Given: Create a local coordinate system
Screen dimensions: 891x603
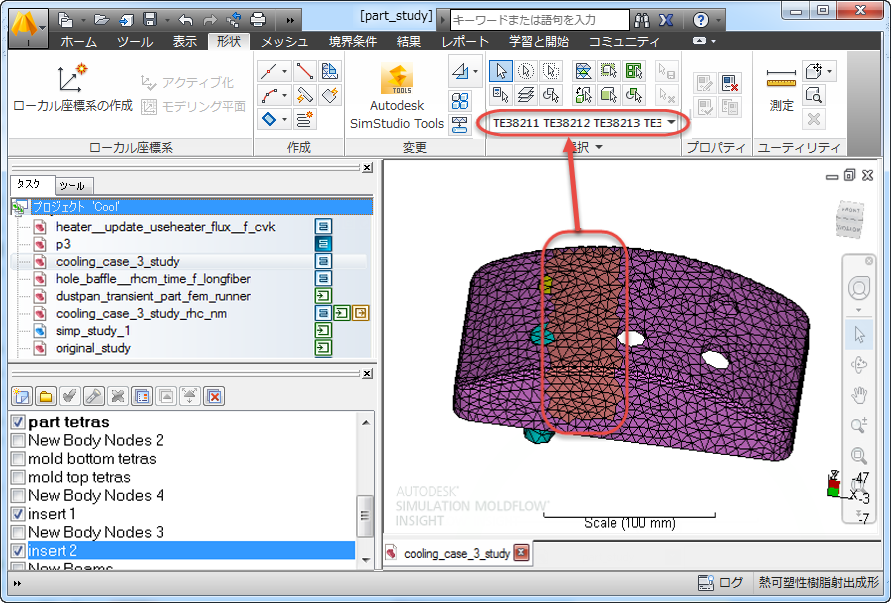Looking at the screenshot, I should (x=73, y=88).
